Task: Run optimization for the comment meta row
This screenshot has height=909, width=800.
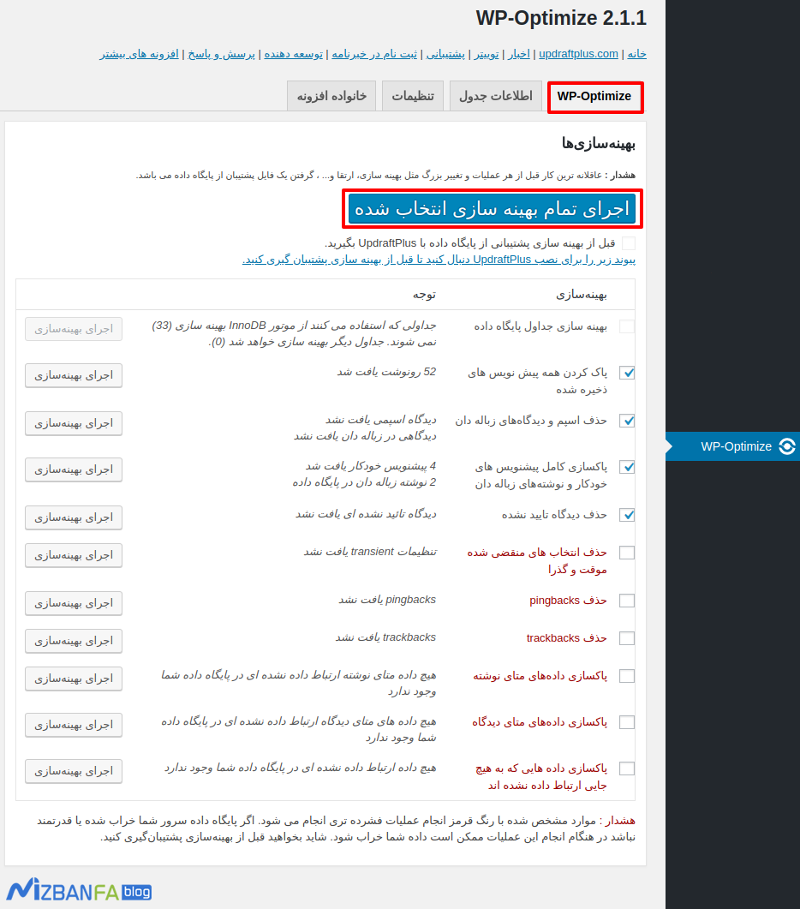Action: tap(74, 725)
